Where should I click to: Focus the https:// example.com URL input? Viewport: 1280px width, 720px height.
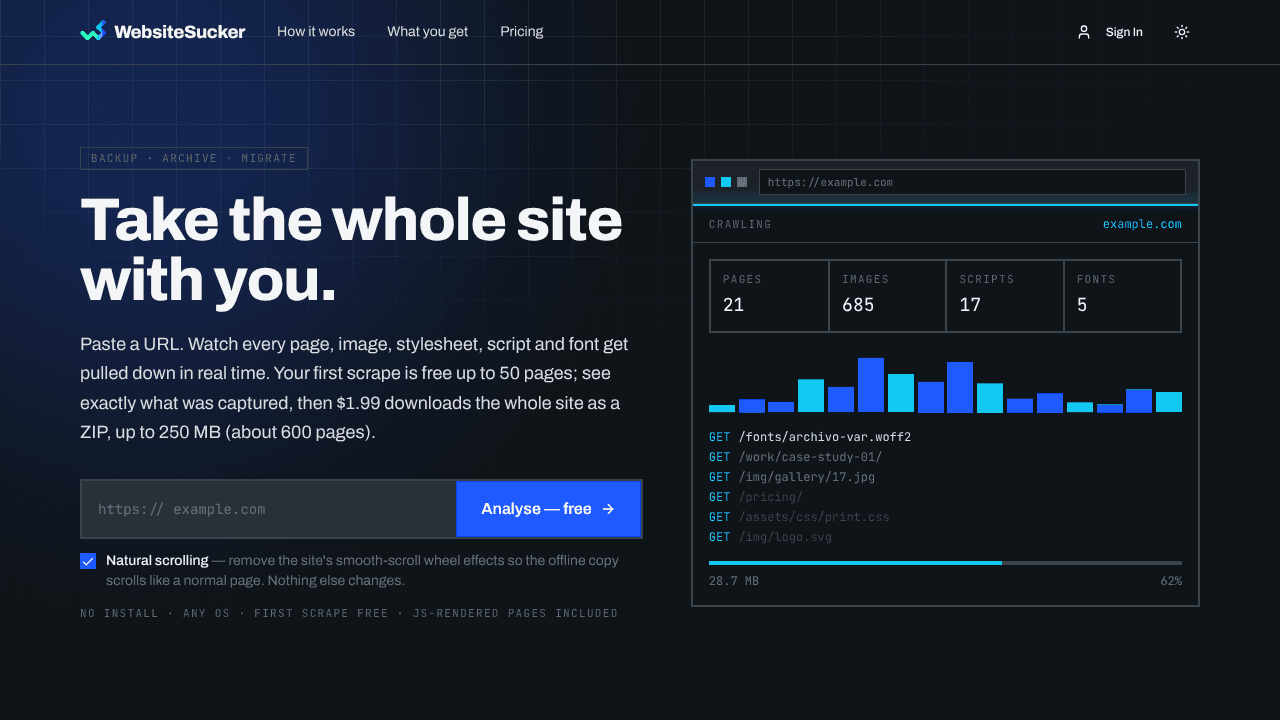tap(269, 509)
